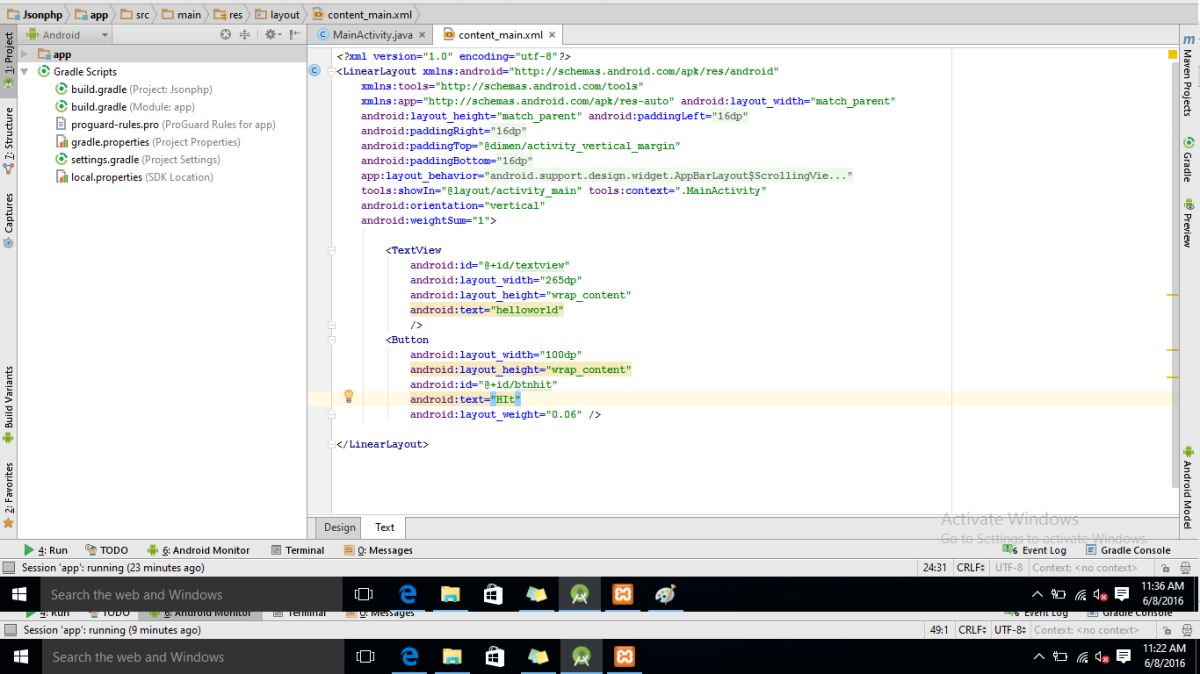The image size is (1200, 674).
Task: Click in the android:text="helloworld" line
Action: pyautogui.click(x=487, y=310)
